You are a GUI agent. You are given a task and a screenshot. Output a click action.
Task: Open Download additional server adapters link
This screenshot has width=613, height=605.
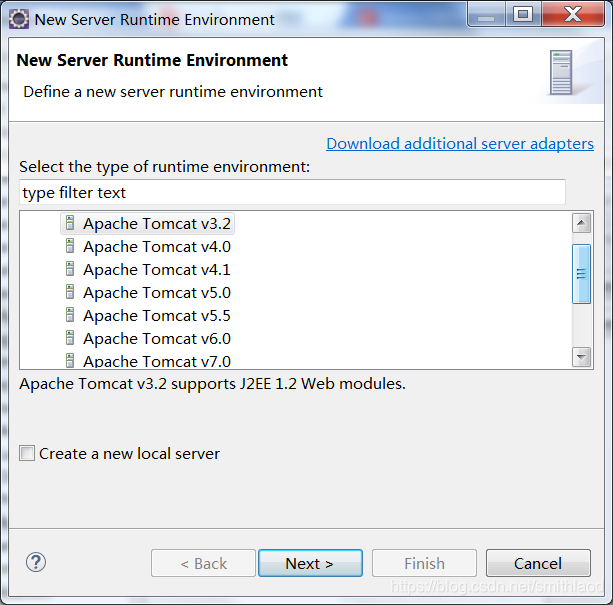coord(460,144)
